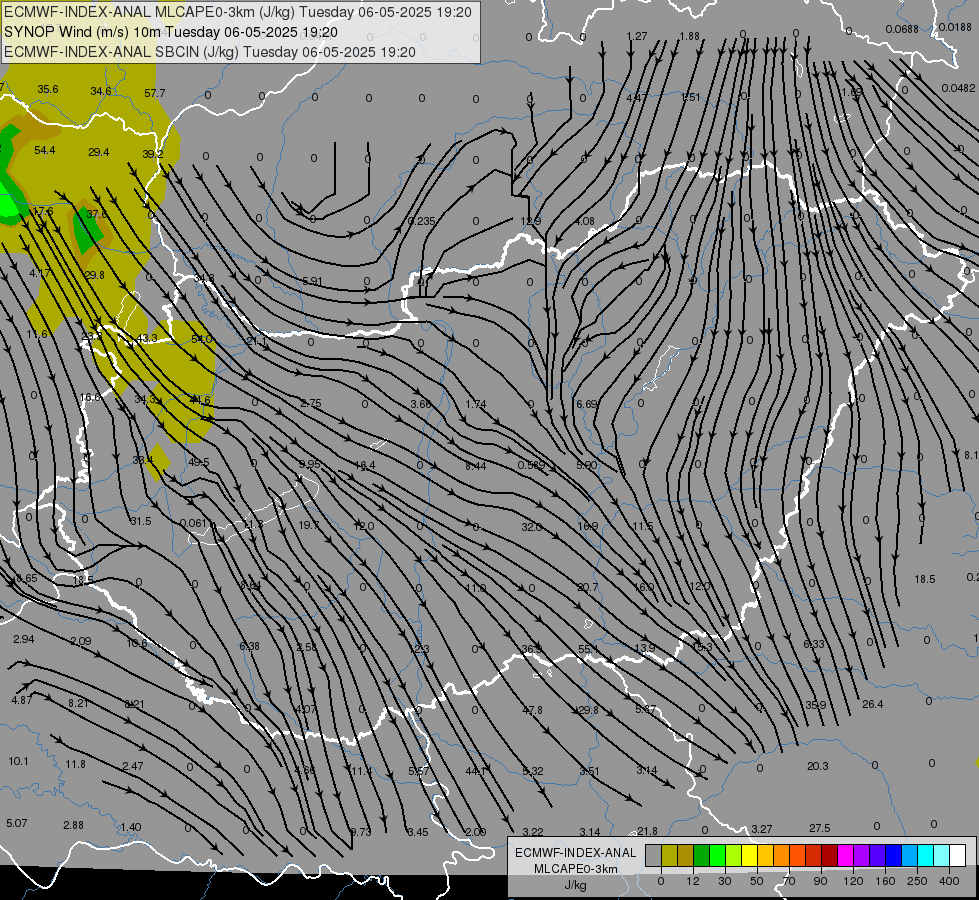Viewport: 979px width, 900px height.
Task: Click the '55.1' value on the map
Action: pos(588,650)
